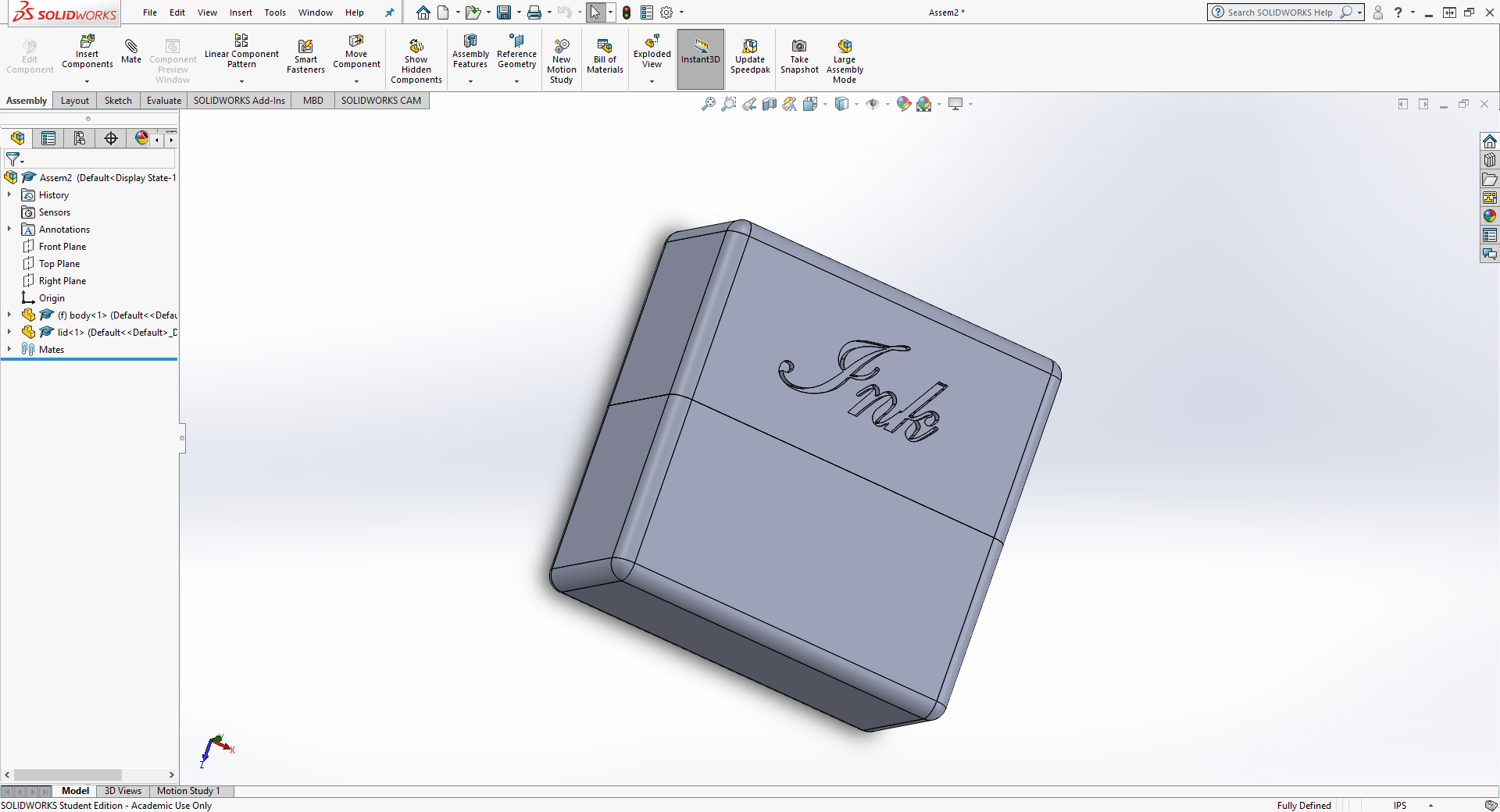1500x812 pixels.
Task: Open Appearances task pane color ball
Action: pos(1490,216)
